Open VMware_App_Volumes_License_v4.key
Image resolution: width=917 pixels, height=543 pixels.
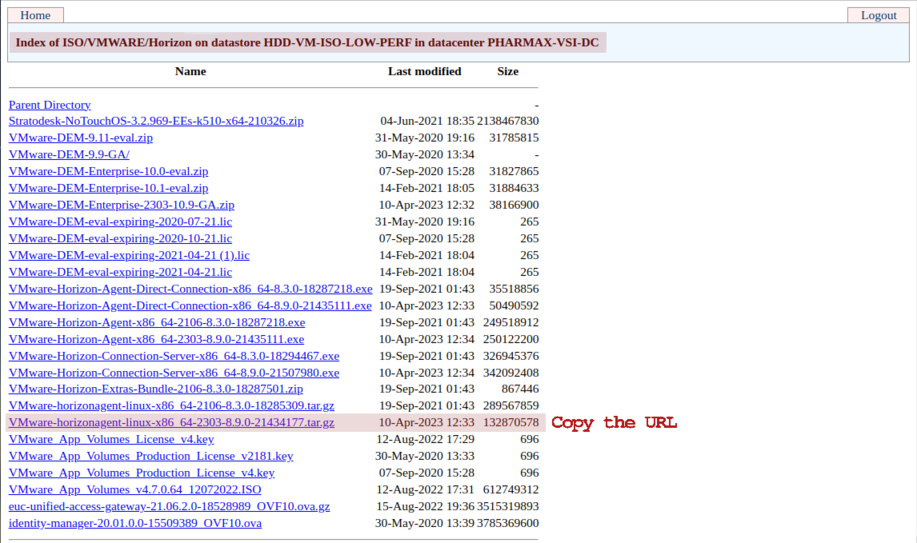click(x=111, y=439)
